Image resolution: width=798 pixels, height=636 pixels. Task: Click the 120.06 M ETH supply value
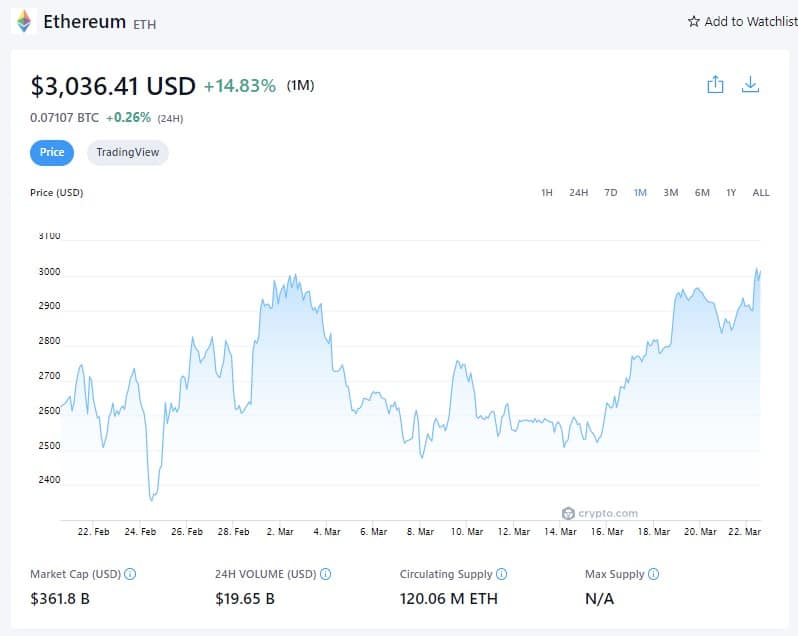click(448, 598)
